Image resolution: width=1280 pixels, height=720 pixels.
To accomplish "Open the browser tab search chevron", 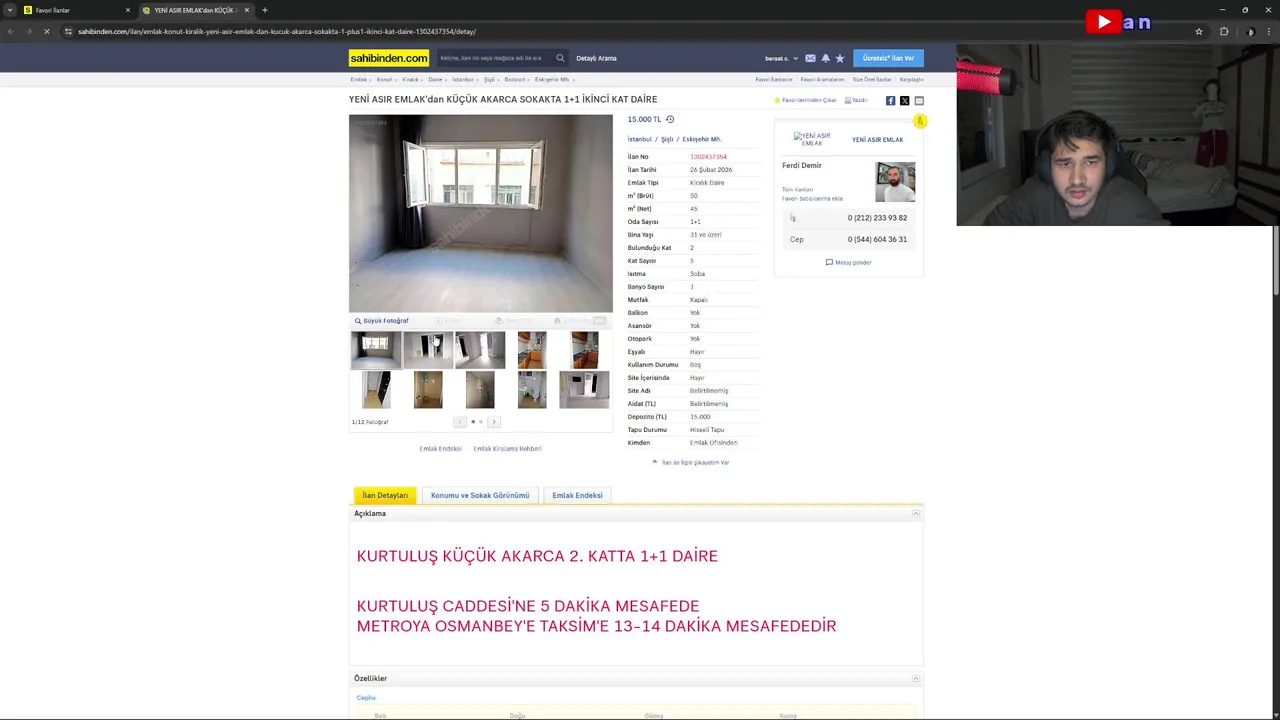I will 10,10.
